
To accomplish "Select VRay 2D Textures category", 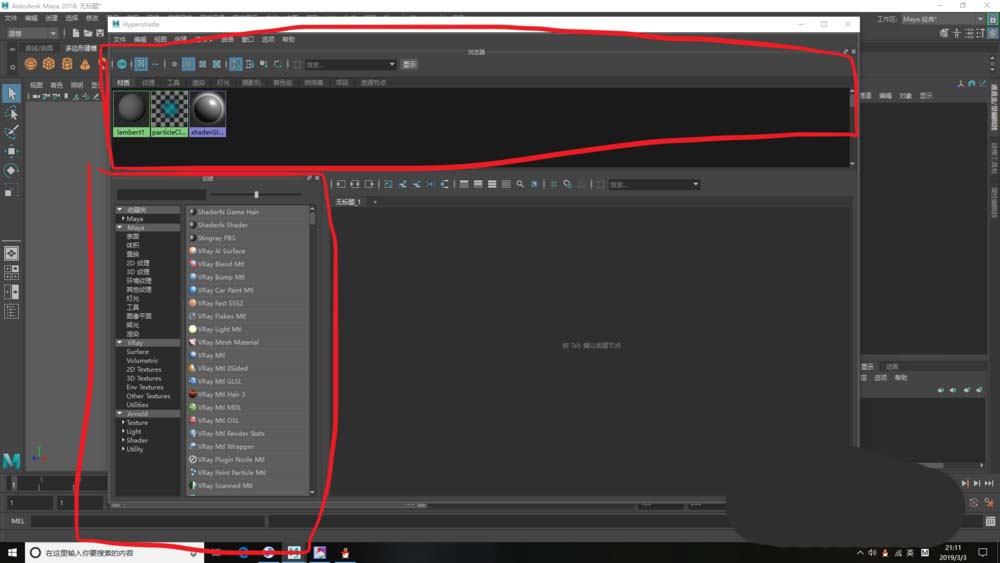I will pos(143,370).
